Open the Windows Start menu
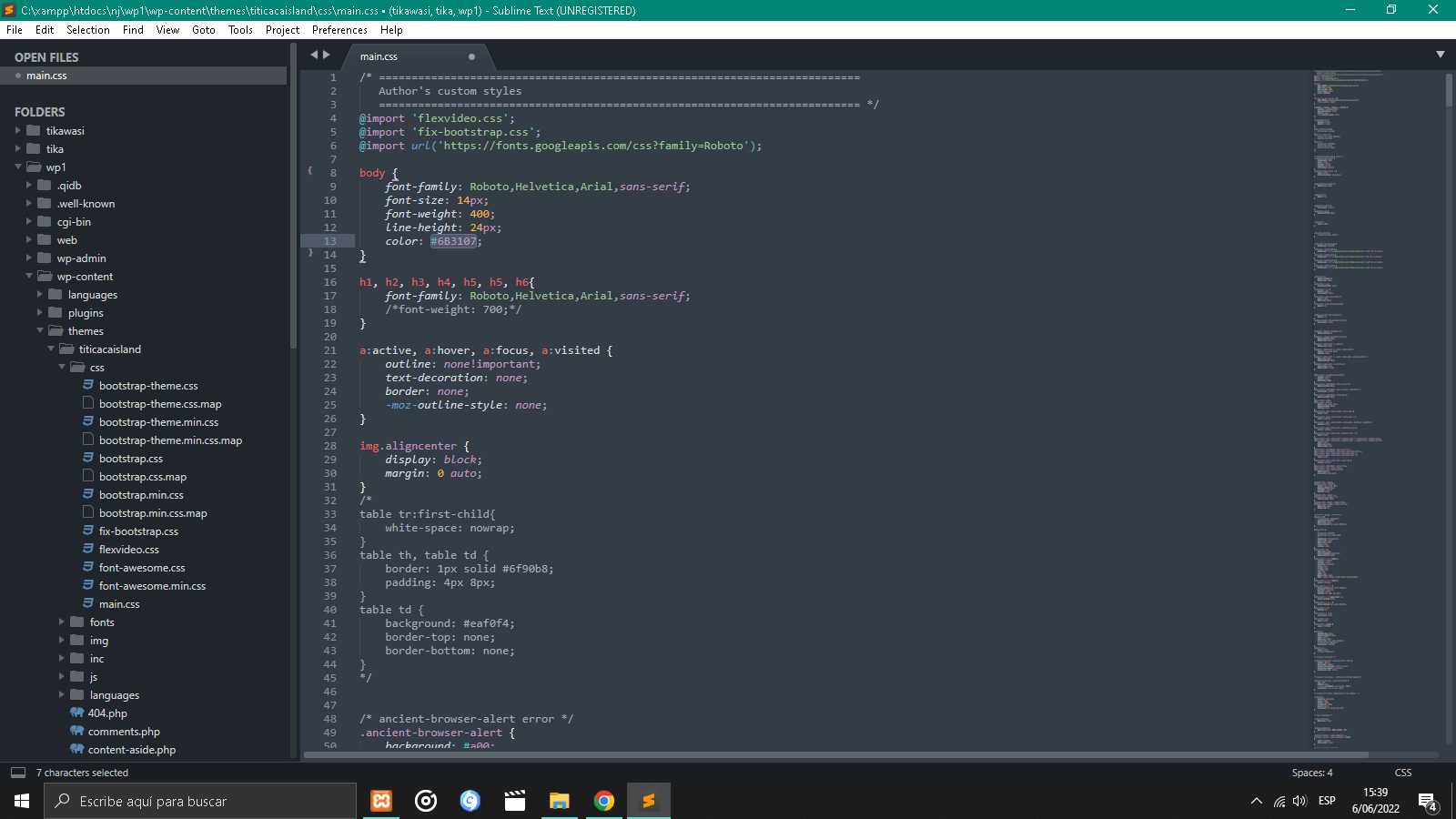The image size is (1456, 819). click(x=22, y=801)
